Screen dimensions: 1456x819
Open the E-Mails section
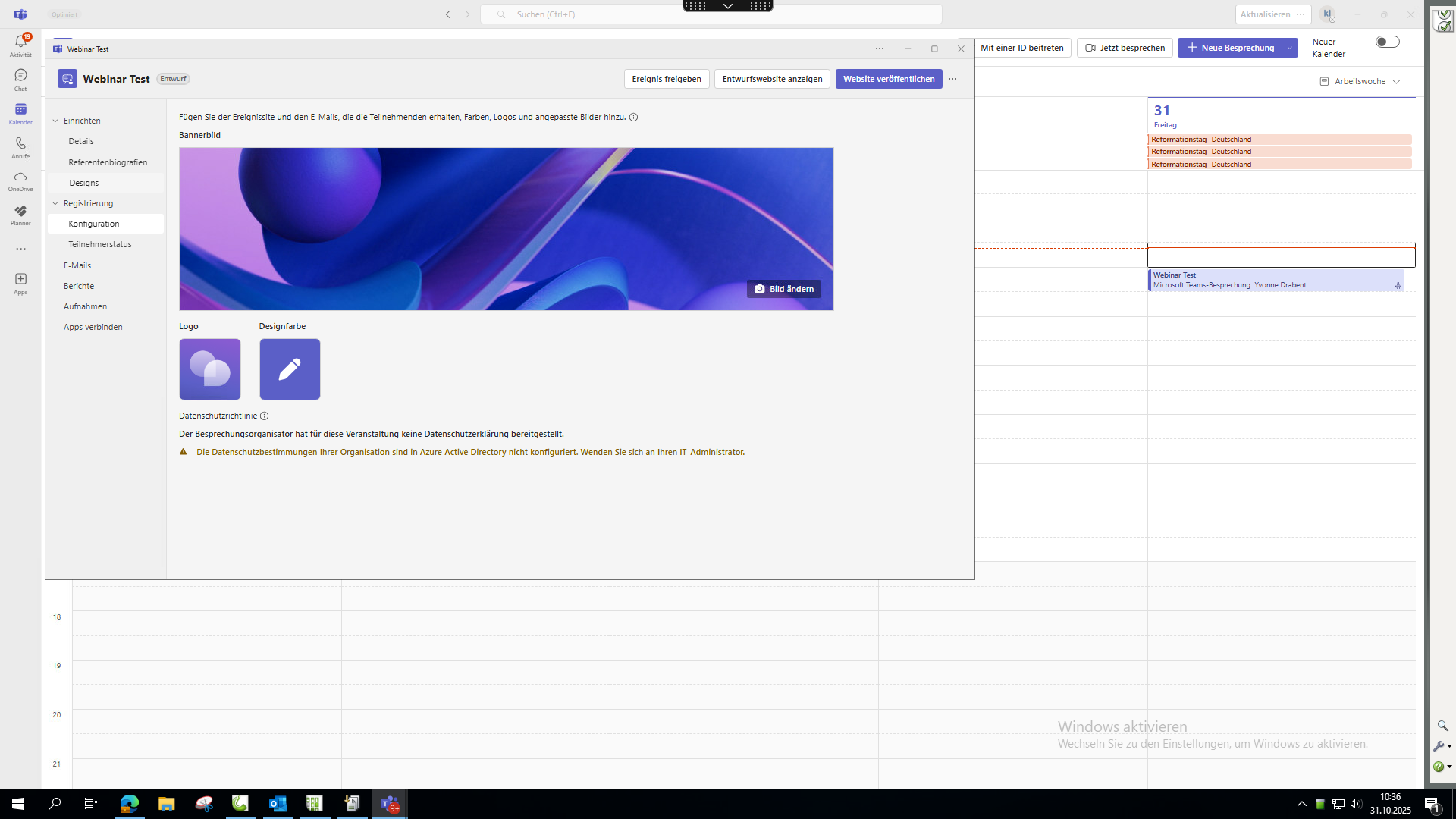coord(77,265)
